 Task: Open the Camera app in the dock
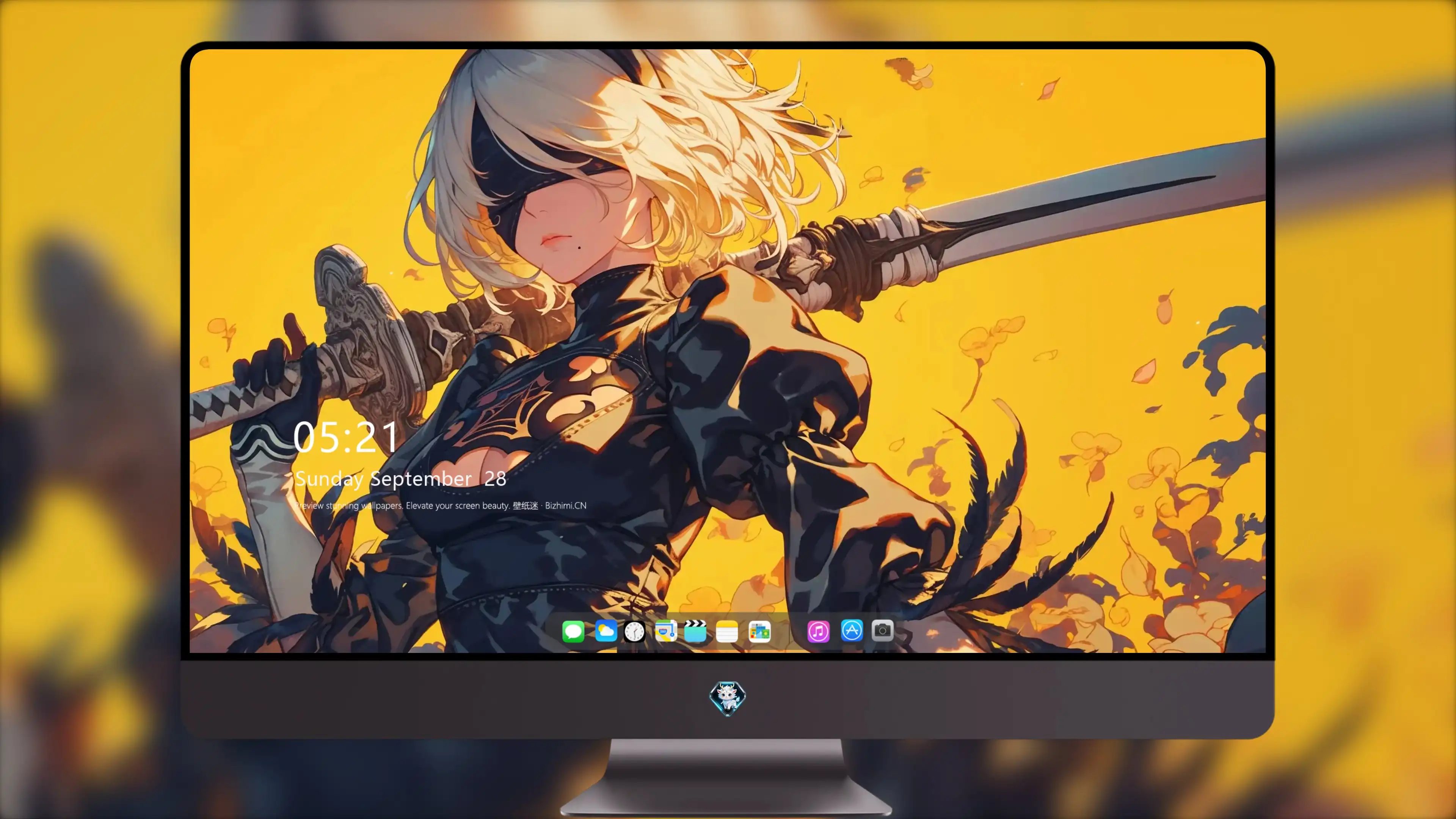point(882,630)
